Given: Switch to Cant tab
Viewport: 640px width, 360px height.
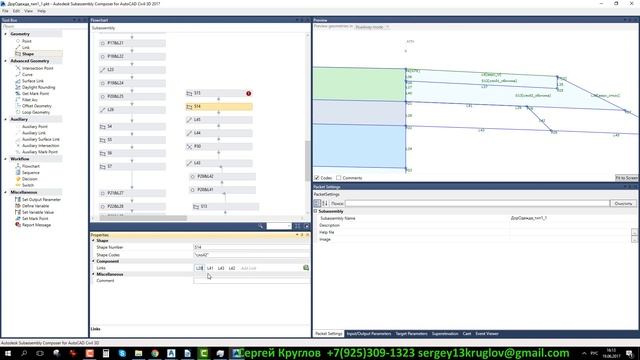Looking at the screenshot, I should coord(467,334).
